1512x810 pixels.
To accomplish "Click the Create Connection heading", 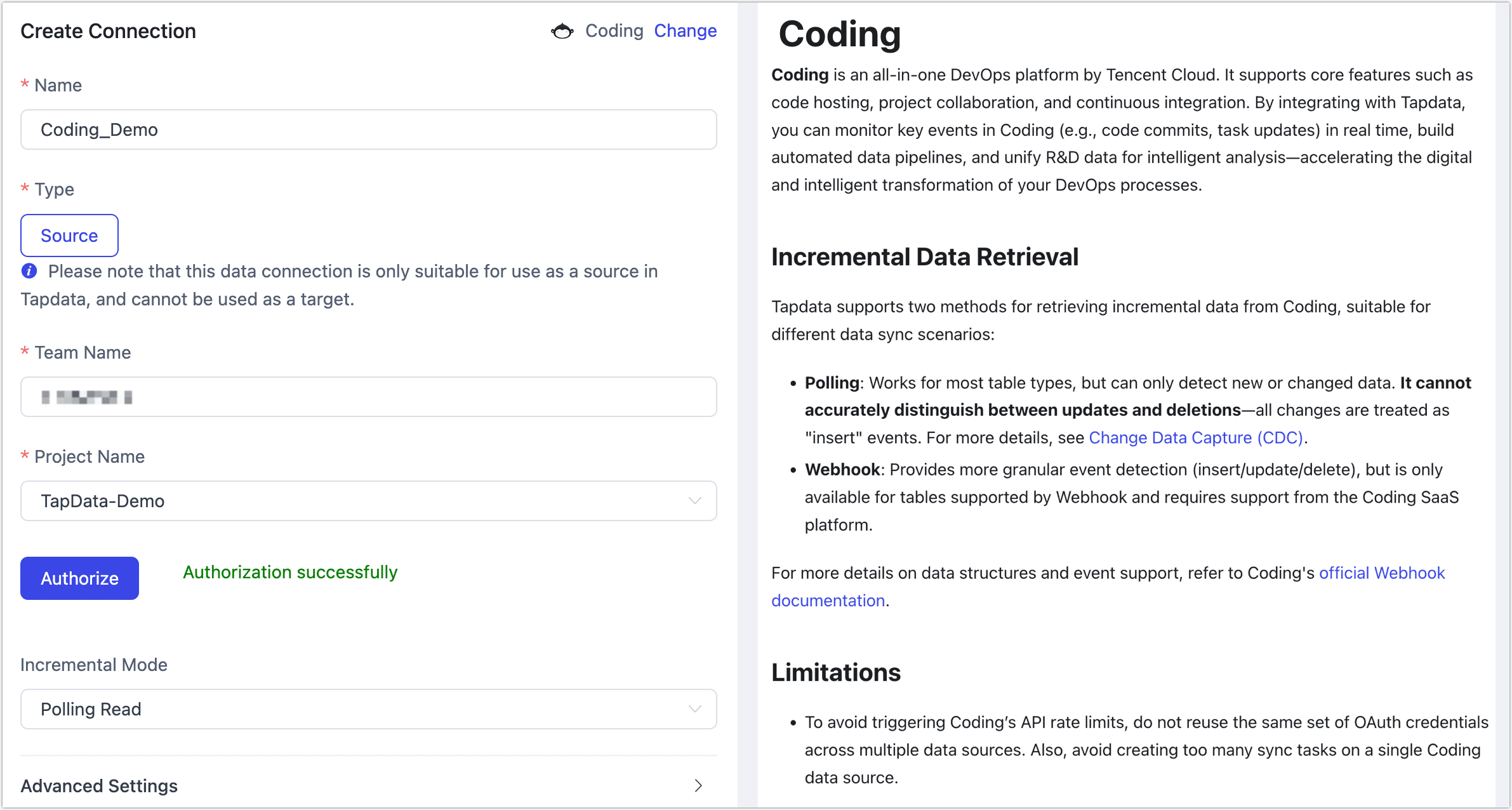I will point(108,30).
